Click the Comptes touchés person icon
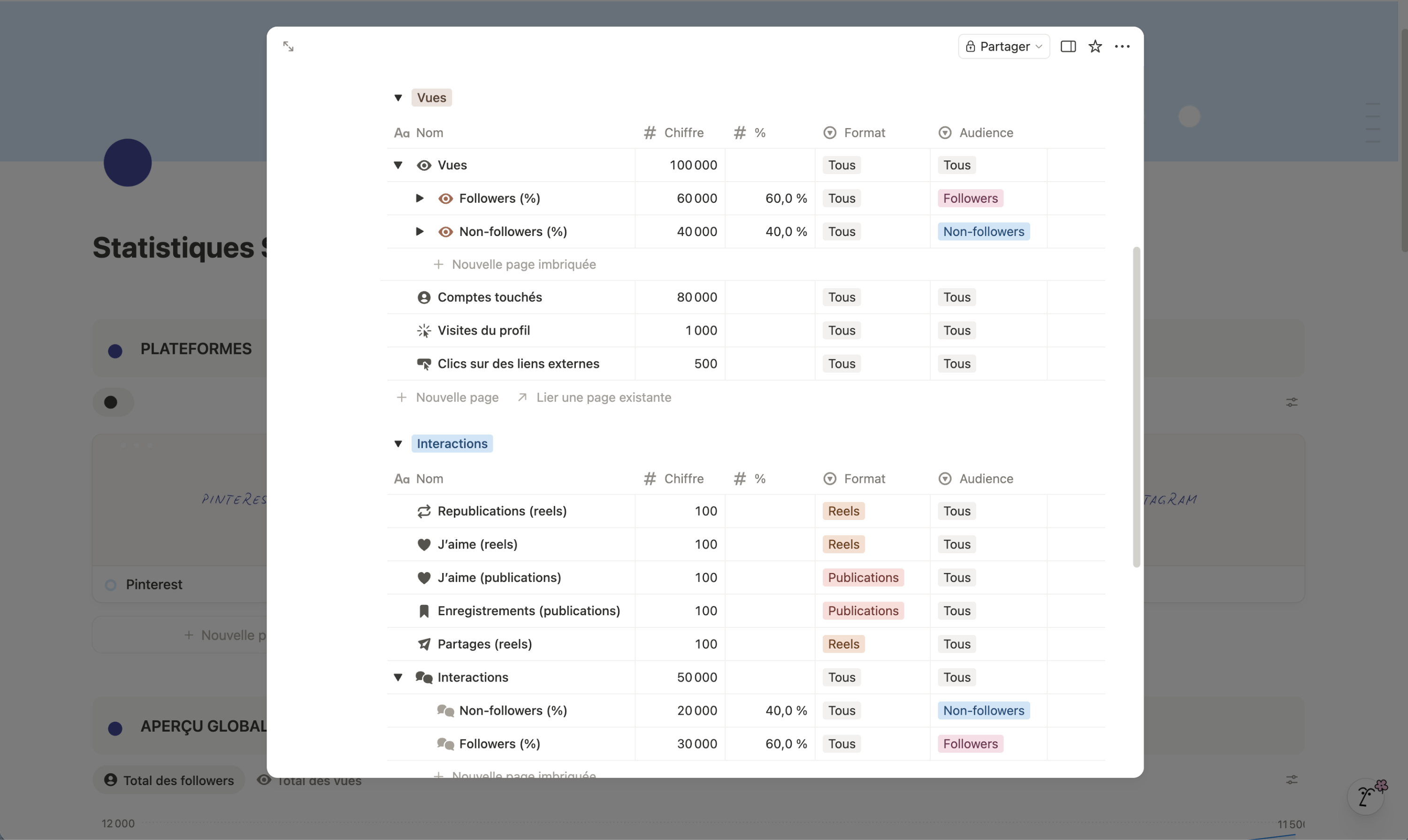1408x840 pixels. pyautogui.click(x=423, y=298)
